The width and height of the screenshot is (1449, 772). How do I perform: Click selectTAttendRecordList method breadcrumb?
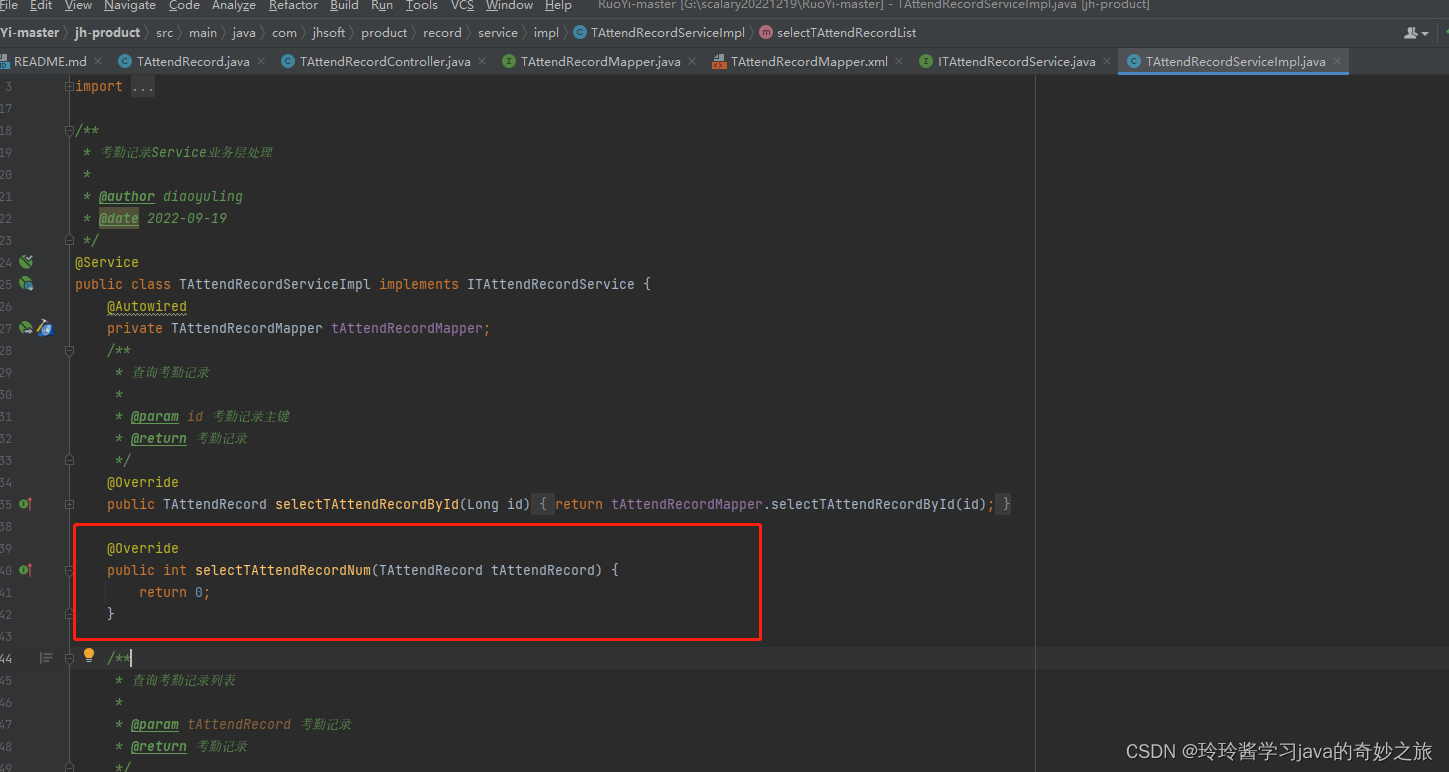(x=838, y=33)
